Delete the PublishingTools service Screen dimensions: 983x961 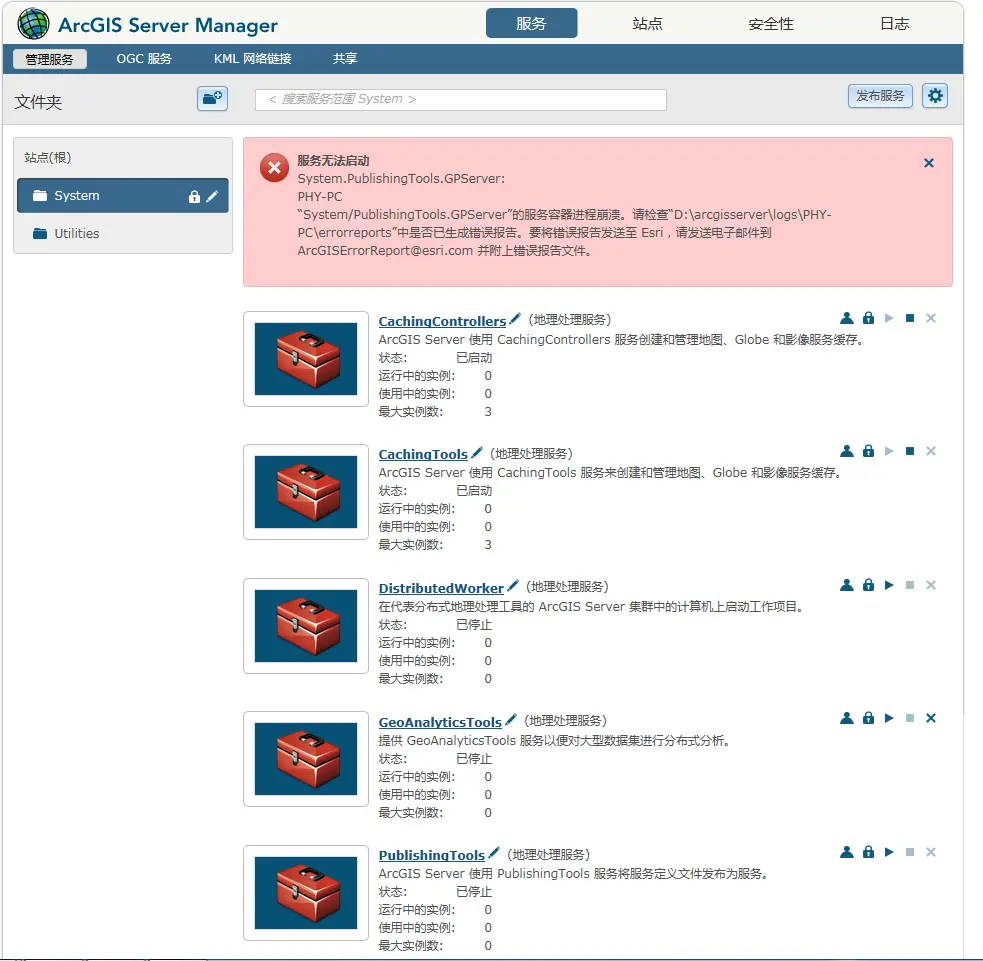[x=931, y=852]
